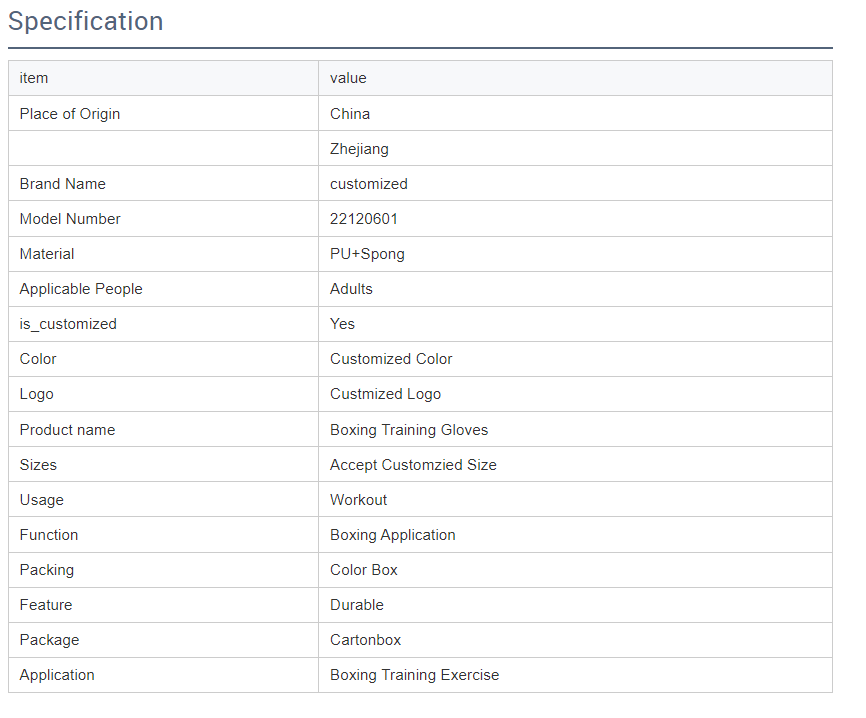The width and height of the screenshot is (866, 718).
Task: Select the Customized Color value
Action: pos(391,359)
